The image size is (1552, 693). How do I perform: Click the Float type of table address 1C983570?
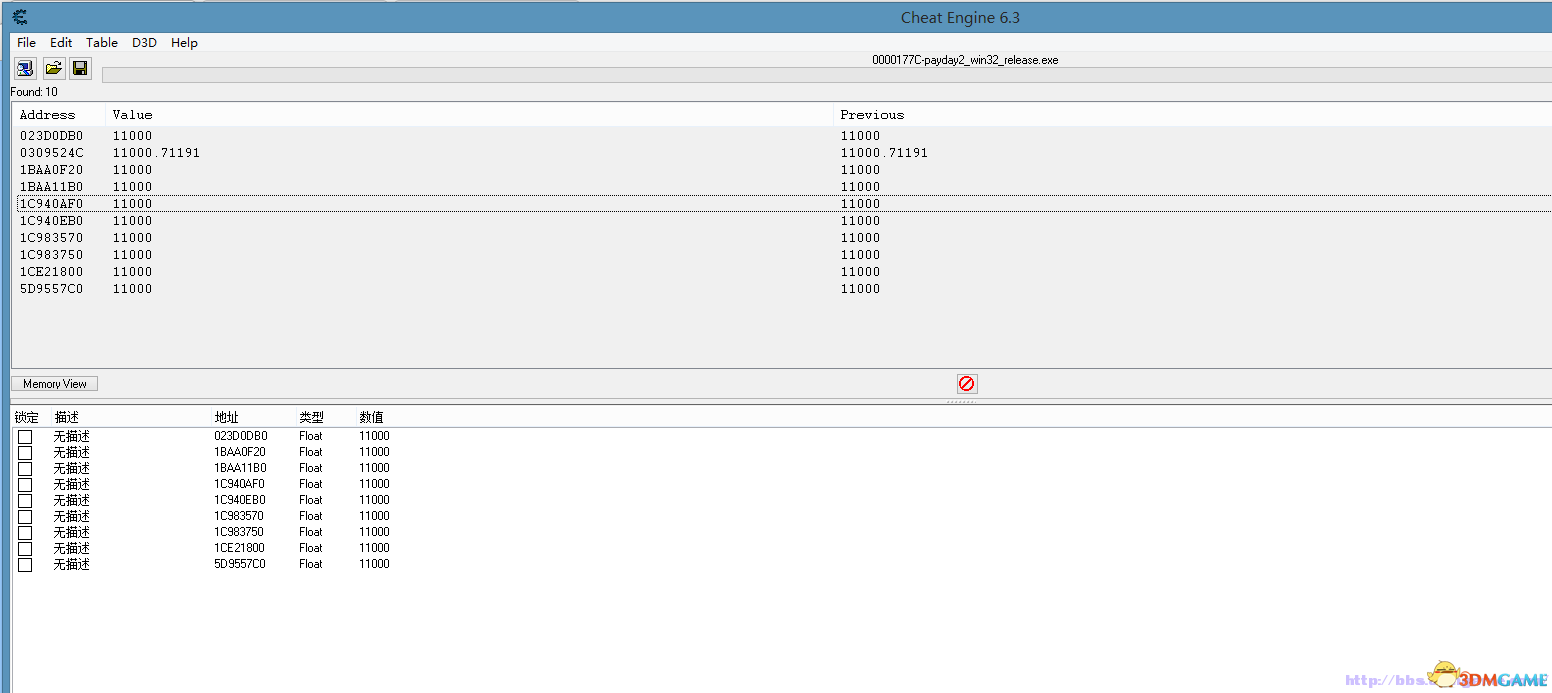tap(311, 516)
